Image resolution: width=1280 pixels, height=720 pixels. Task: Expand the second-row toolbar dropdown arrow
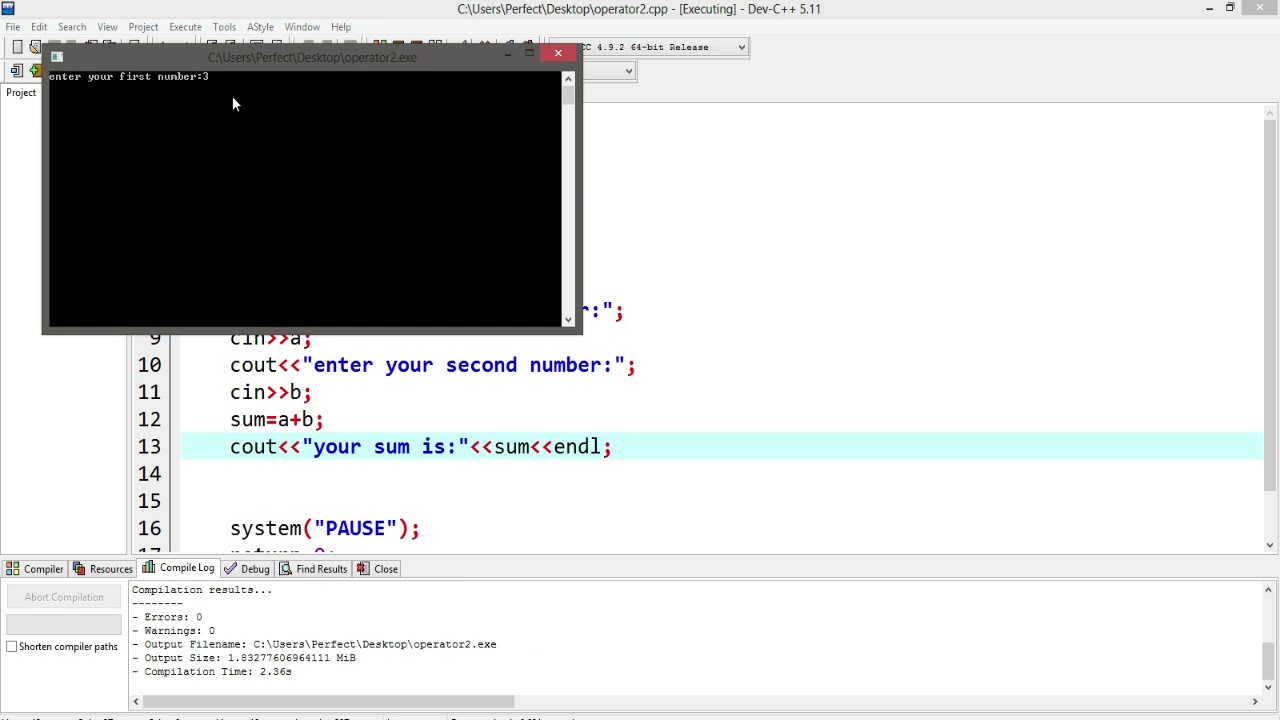629,71
